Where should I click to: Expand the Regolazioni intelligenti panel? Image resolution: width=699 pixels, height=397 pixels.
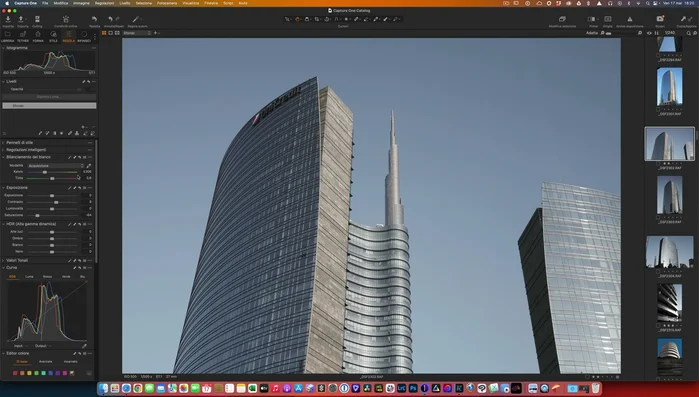pos(4,150)
